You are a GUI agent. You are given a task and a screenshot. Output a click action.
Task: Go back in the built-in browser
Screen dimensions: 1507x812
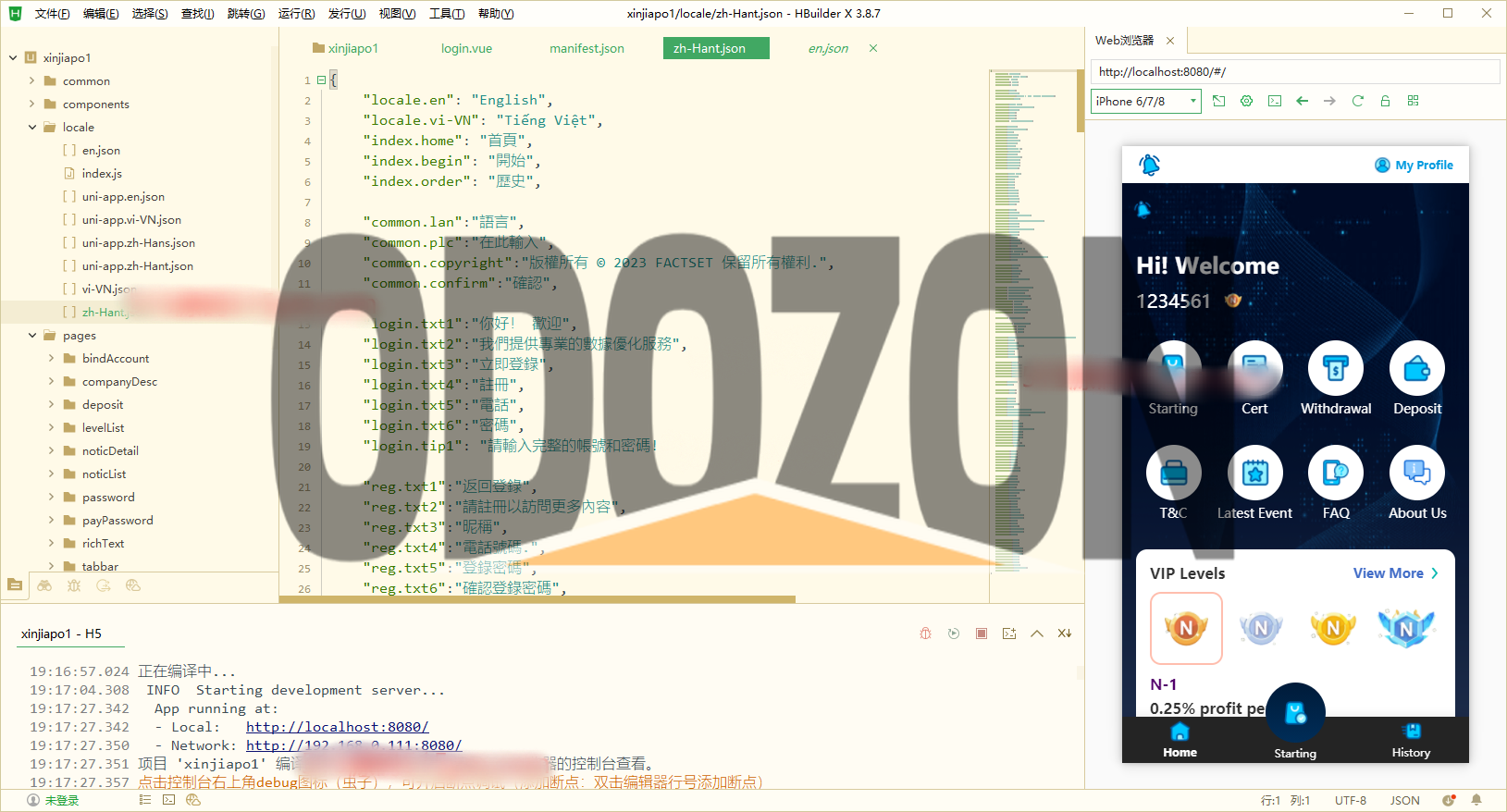pos(1302,101)
